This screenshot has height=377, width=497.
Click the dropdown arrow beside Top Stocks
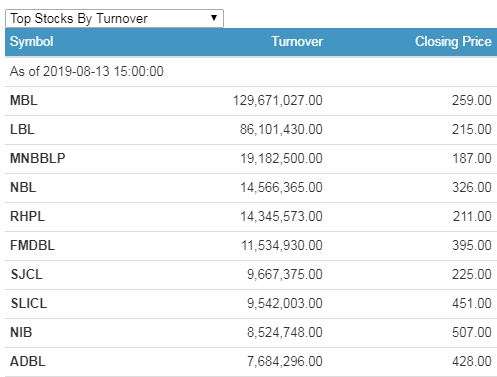point(214,18)
